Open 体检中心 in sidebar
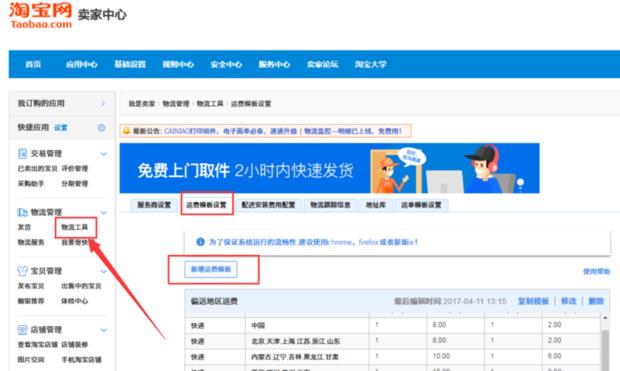Screen dimensions: 620x371 [x=75, y=301]
